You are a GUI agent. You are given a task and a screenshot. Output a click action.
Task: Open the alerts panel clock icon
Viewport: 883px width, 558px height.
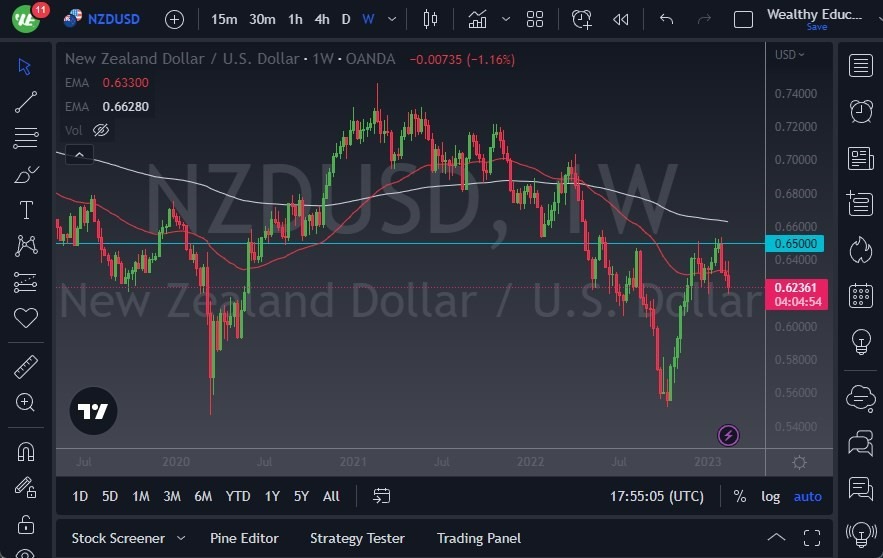[x=860, y=111]
